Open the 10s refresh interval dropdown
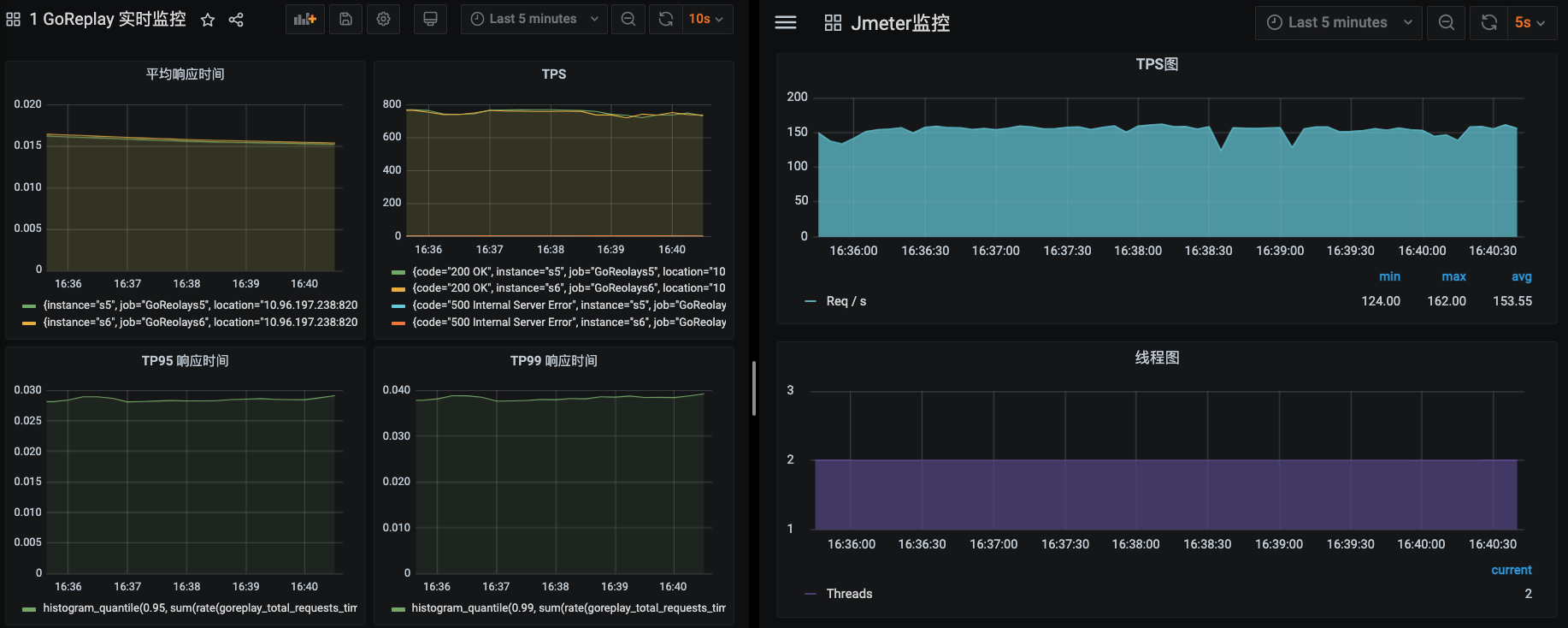Image resolution: width=1568 pixels, height=628 pixels. (x=707, y=19)
